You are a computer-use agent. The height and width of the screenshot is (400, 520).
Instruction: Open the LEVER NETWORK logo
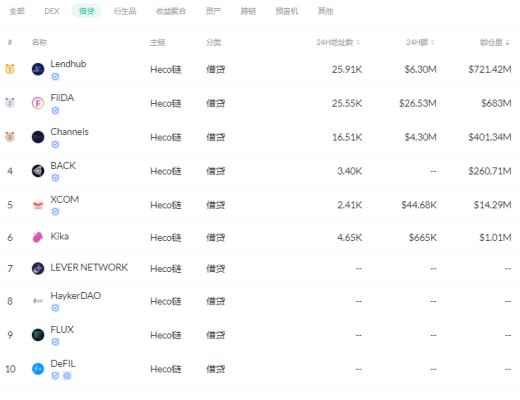pyautogui.click(x=38, y=268)
